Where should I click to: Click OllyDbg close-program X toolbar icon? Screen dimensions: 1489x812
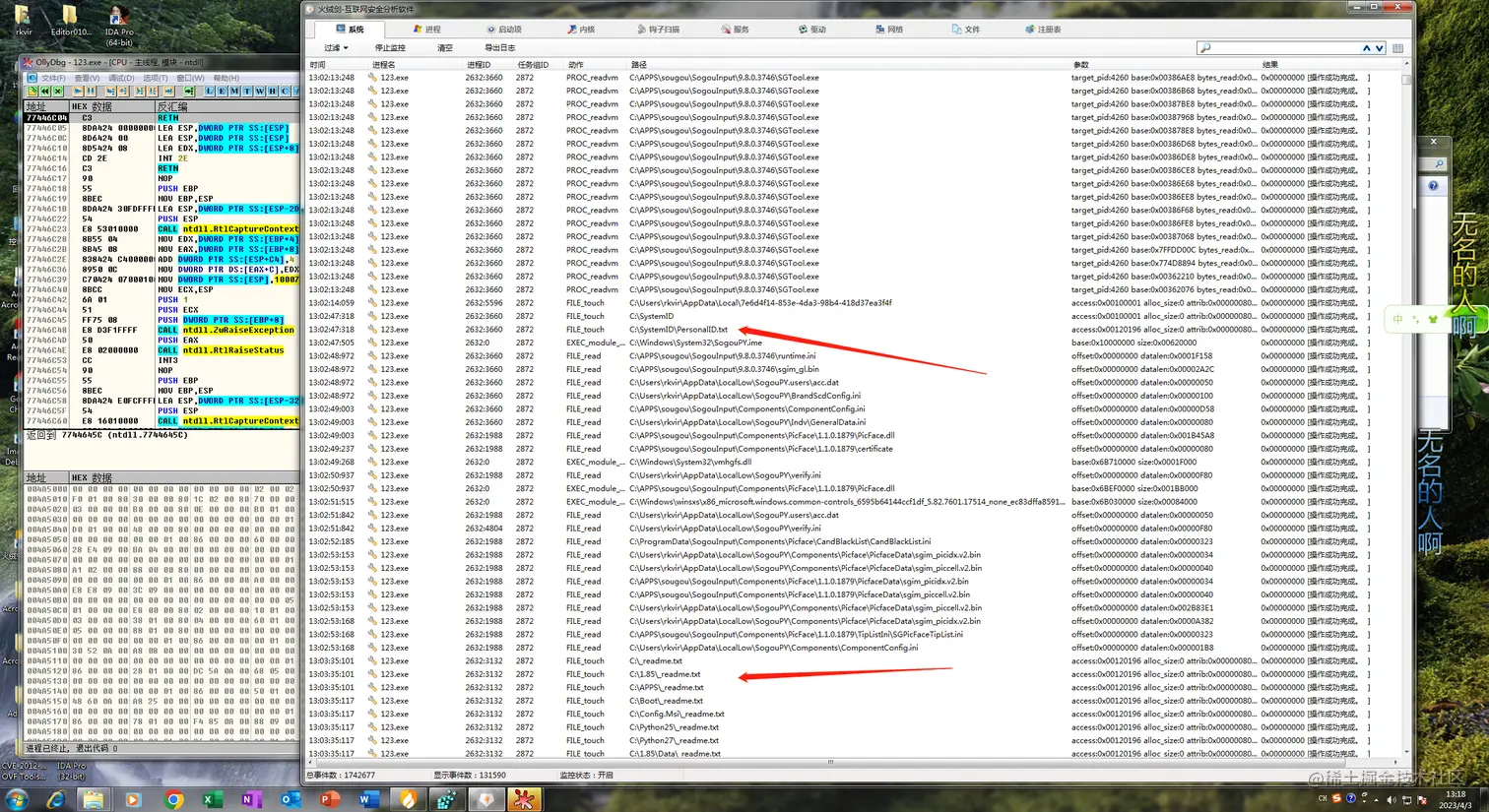[x=58, y=91]
